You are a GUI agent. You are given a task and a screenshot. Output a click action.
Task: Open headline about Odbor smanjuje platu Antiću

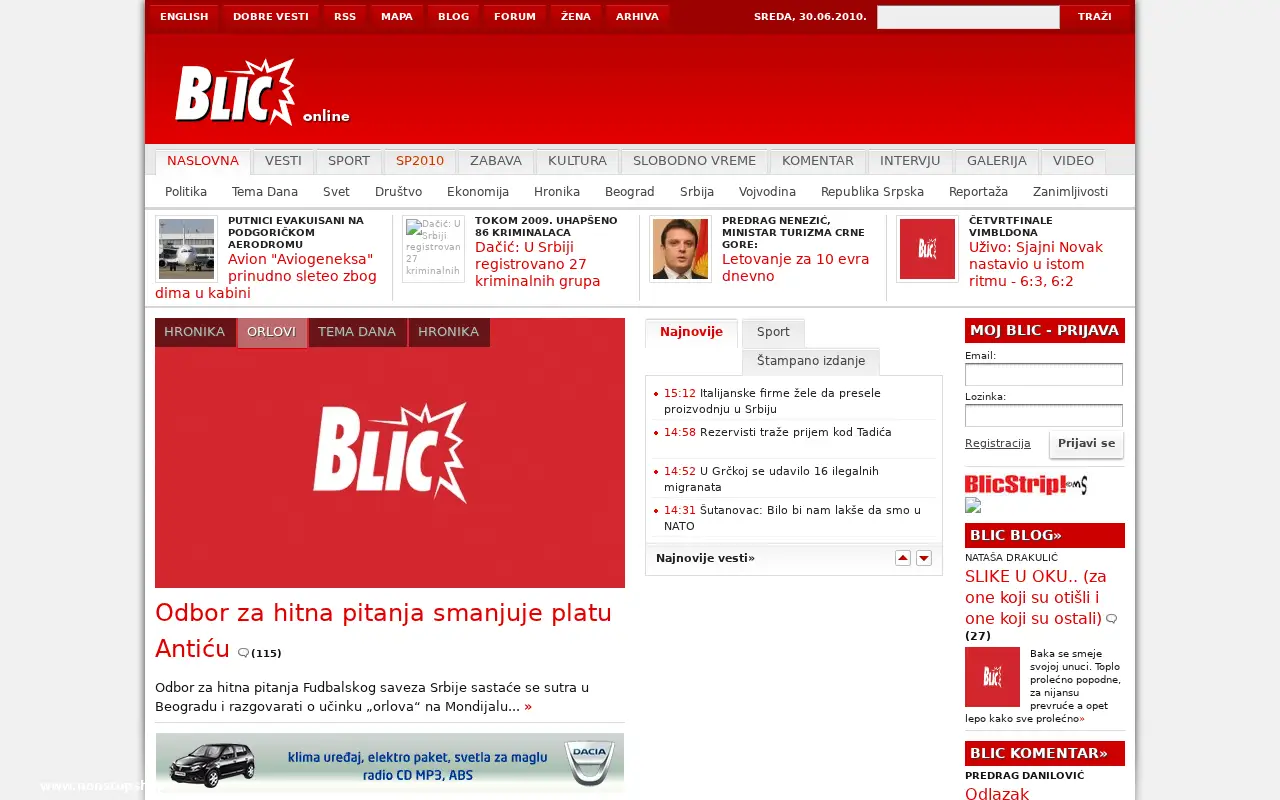(x=383, y=630)
